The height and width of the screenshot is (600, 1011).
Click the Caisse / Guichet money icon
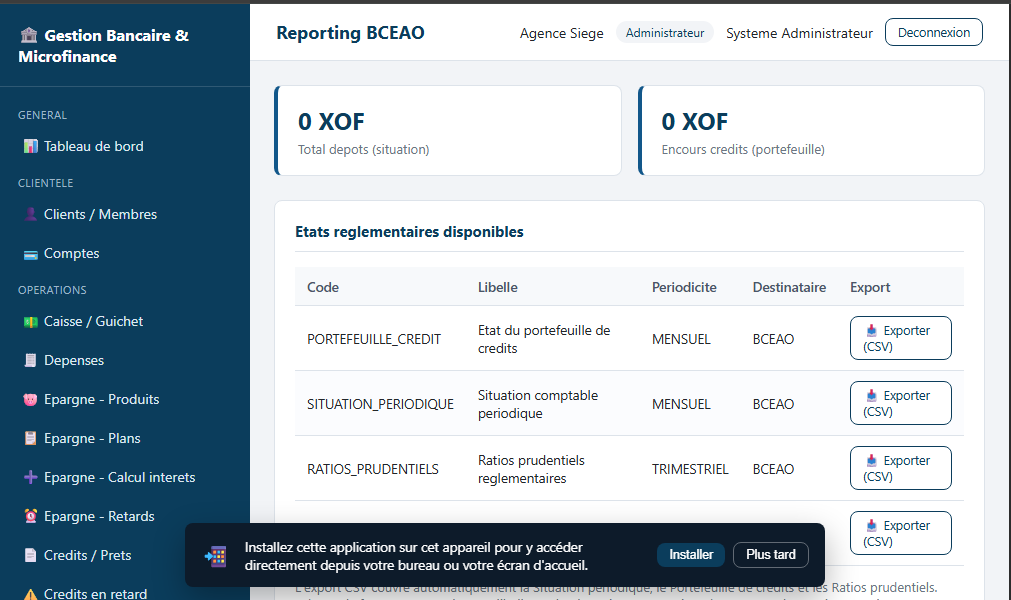[30, 322]
